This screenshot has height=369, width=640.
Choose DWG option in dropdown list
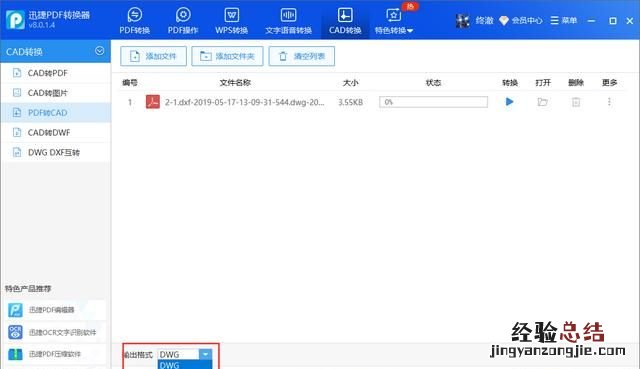(185, 365)
